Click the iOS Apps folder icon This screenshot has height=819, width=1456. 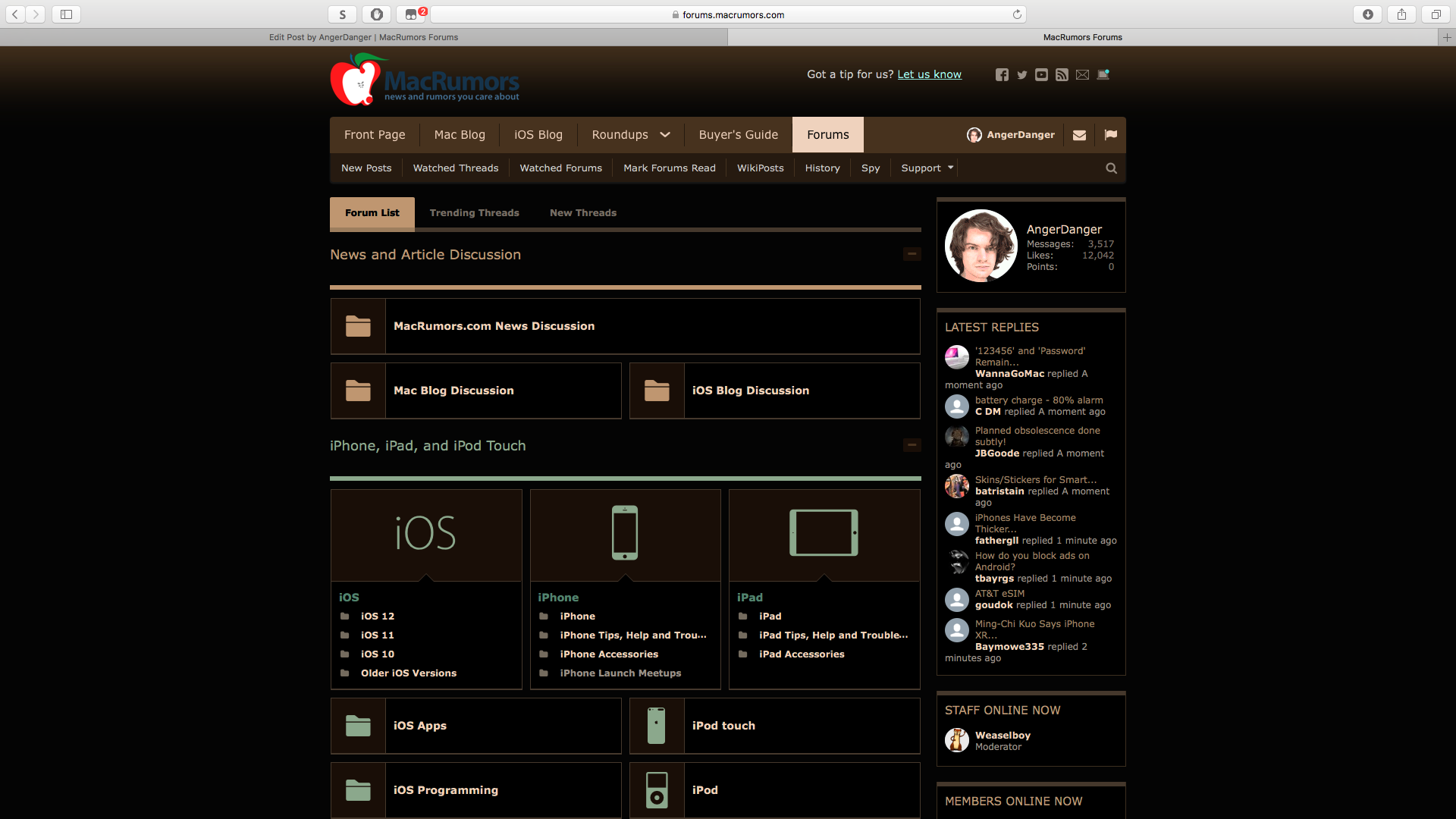point(358,726)
